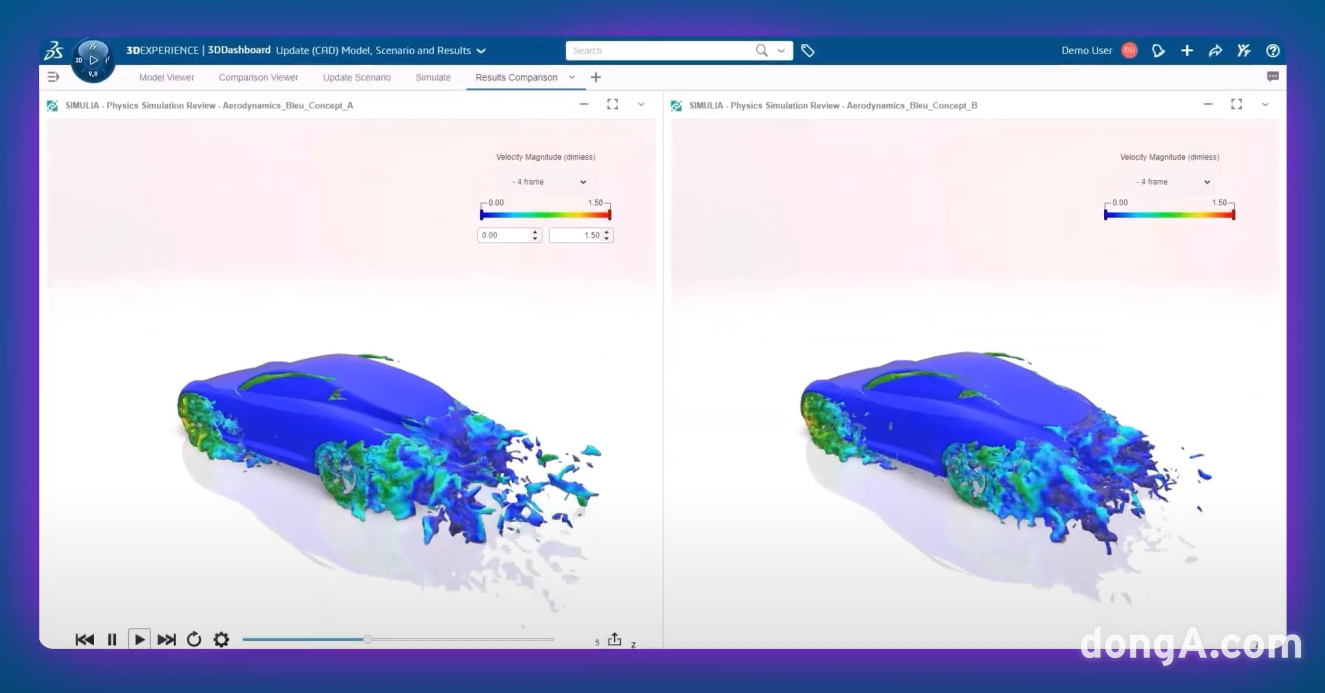Image resolution: width=1325 pixels, height=693 pixels.
Task: Click the share arrow icon in header
Action: coord(1215,50)
